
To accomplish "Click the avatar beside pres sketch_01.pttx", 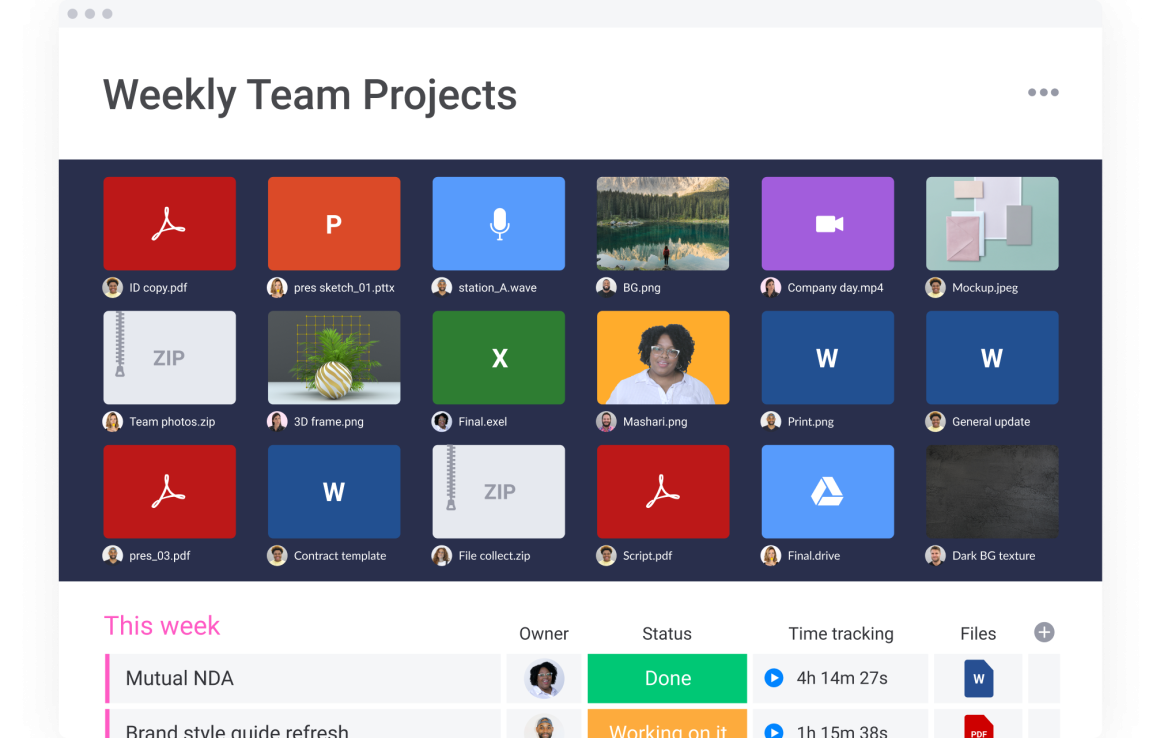I will tap(277, 287).
